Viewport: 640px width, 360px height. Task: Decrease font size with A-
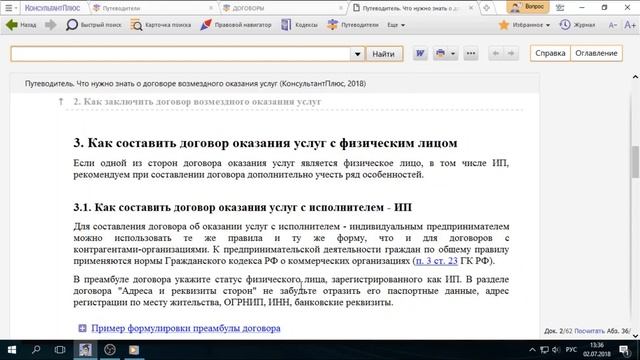[613, 25]
